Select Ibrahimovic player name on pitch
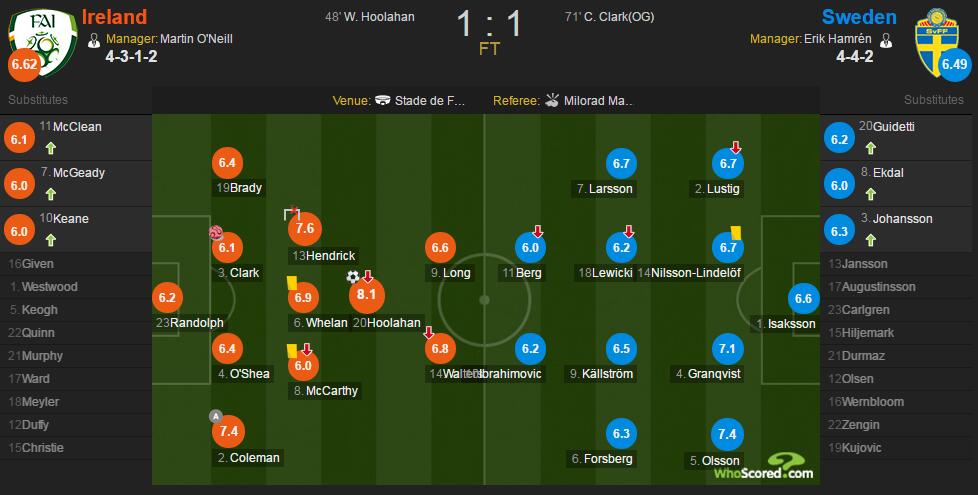 point(509,374)
